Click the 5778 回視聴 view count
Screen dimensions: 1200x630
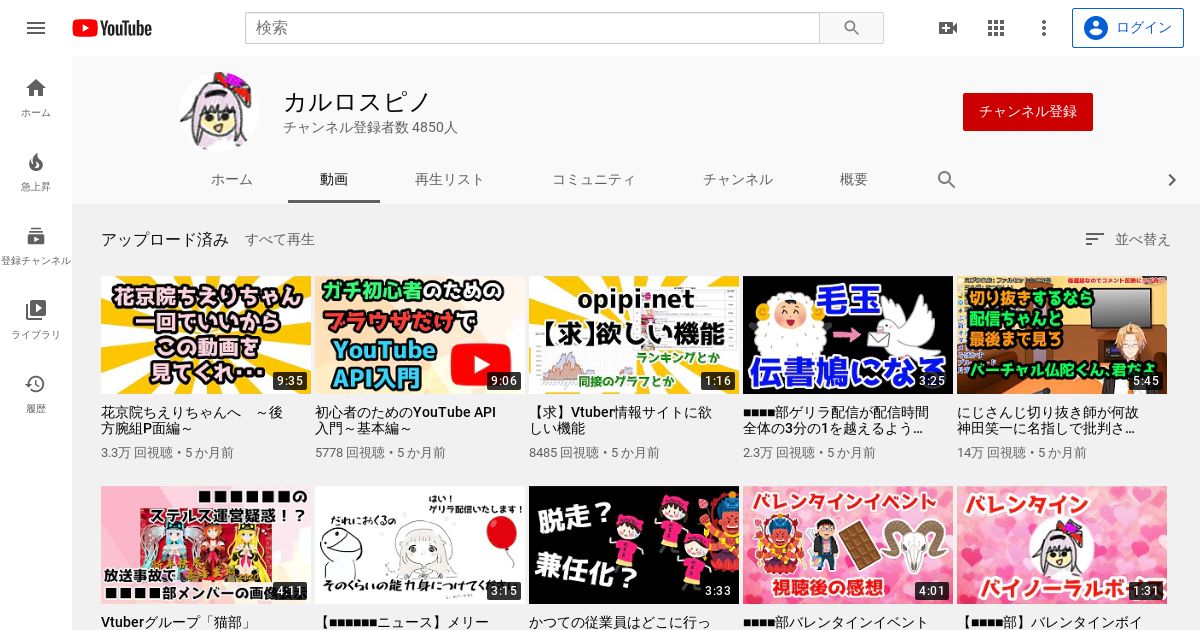click(350, 453)
